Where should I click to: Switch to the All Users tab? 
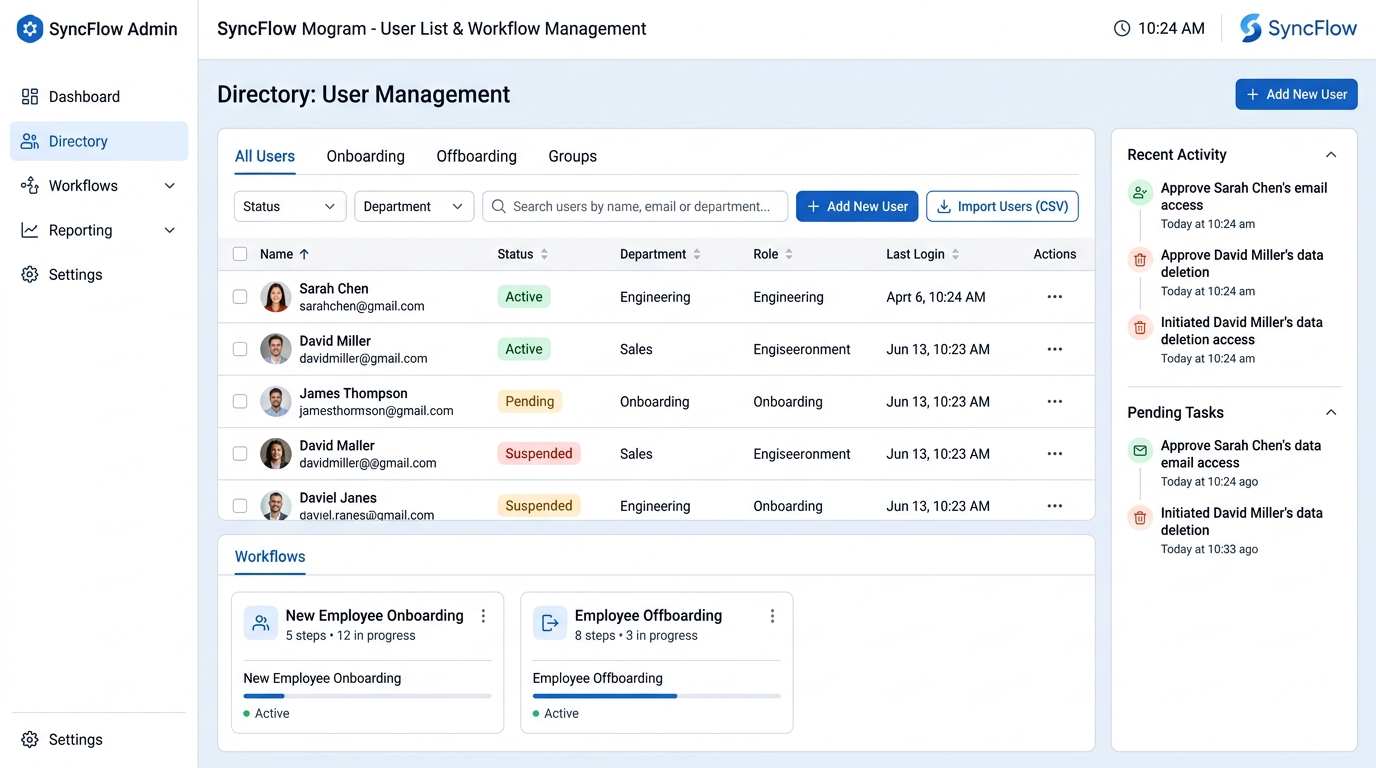(265, 156)
